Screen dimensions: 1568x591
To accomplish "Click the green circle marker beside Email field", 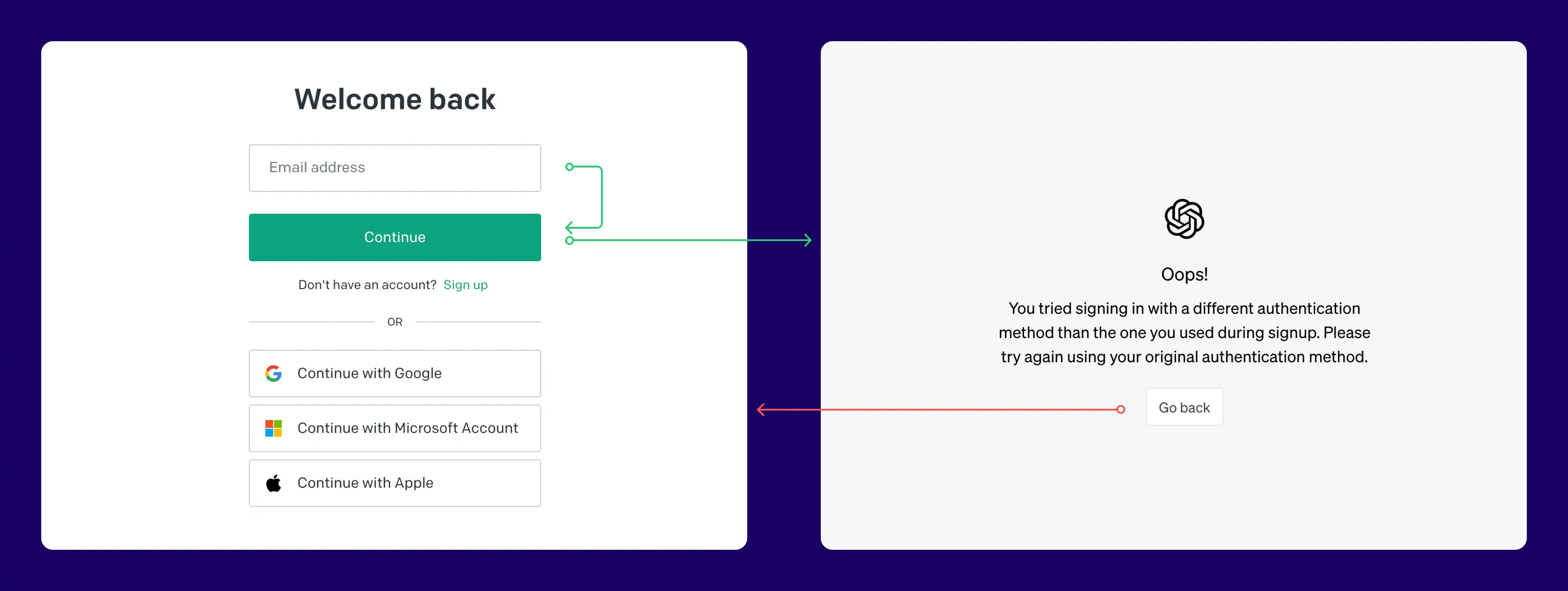I will click(x=569, y=167).
